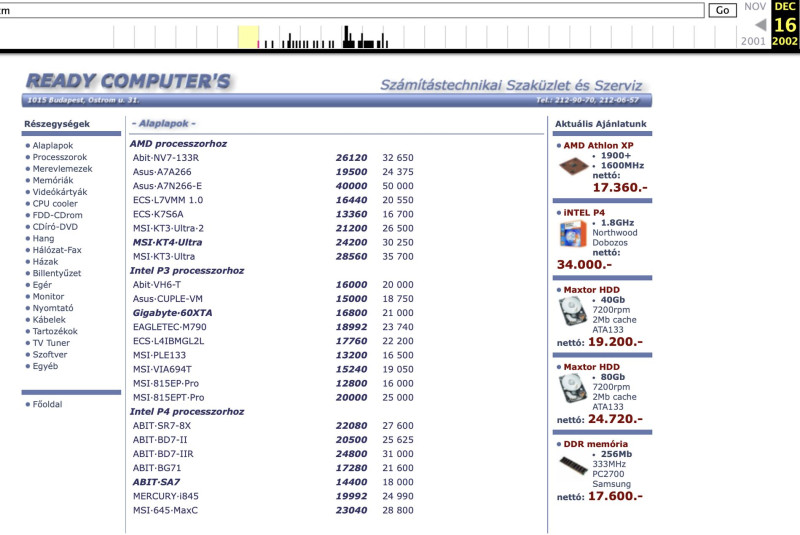
Task: Open the Alaplapok category
Action: pos(53,146)
